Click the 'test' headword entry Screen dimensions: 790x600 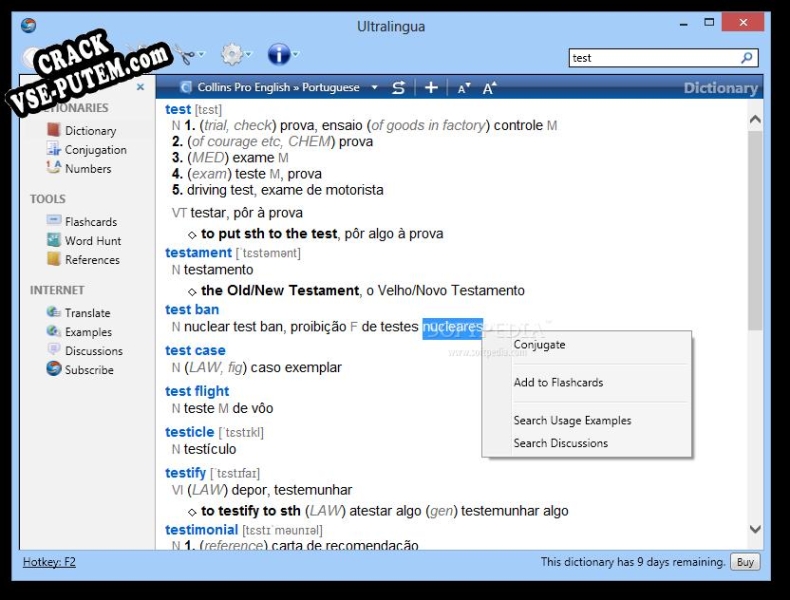(178, 109)
